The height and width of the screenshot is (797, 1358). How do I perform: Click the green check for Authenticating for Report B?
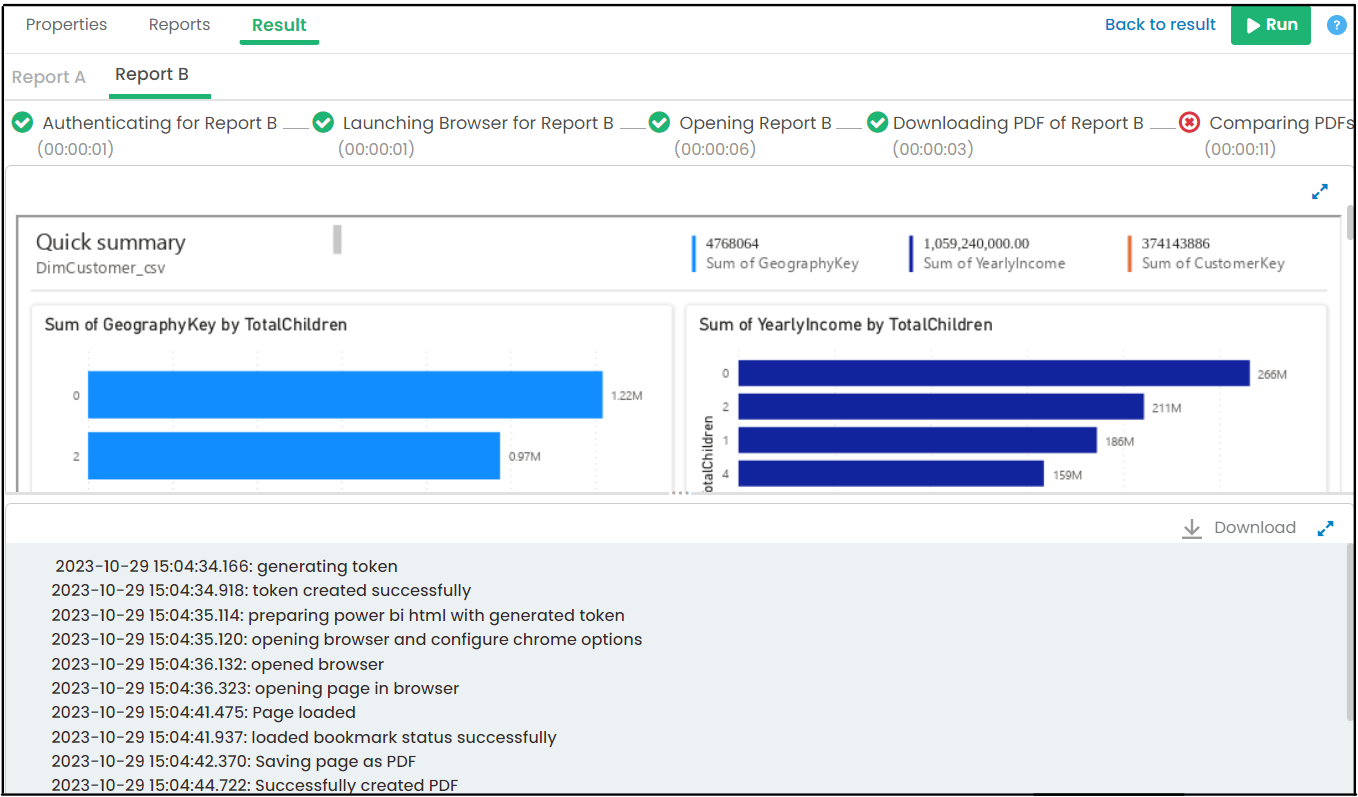click(x=23, y=122)
